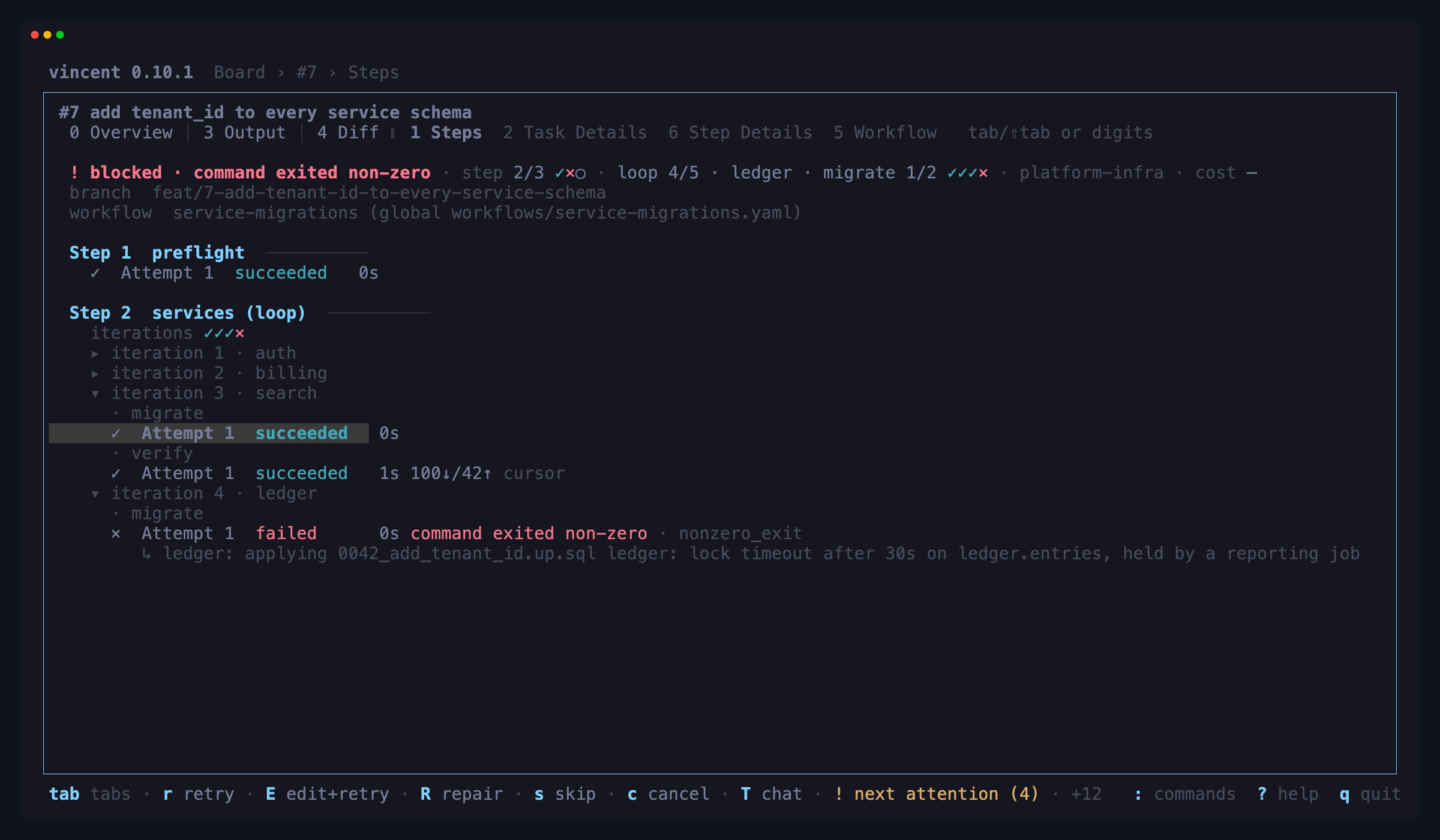Click the tab tabs hint
The height and width of the screenshot is (840, 1440).
click(x=90, y=794)
